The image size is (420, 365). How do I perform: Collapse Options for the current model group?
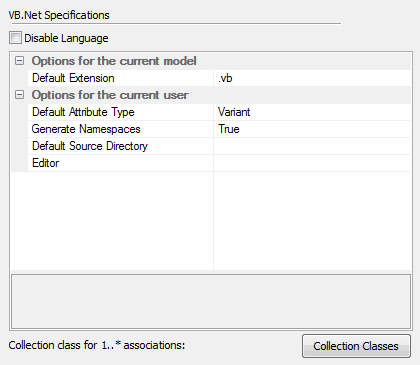(20, 61)
